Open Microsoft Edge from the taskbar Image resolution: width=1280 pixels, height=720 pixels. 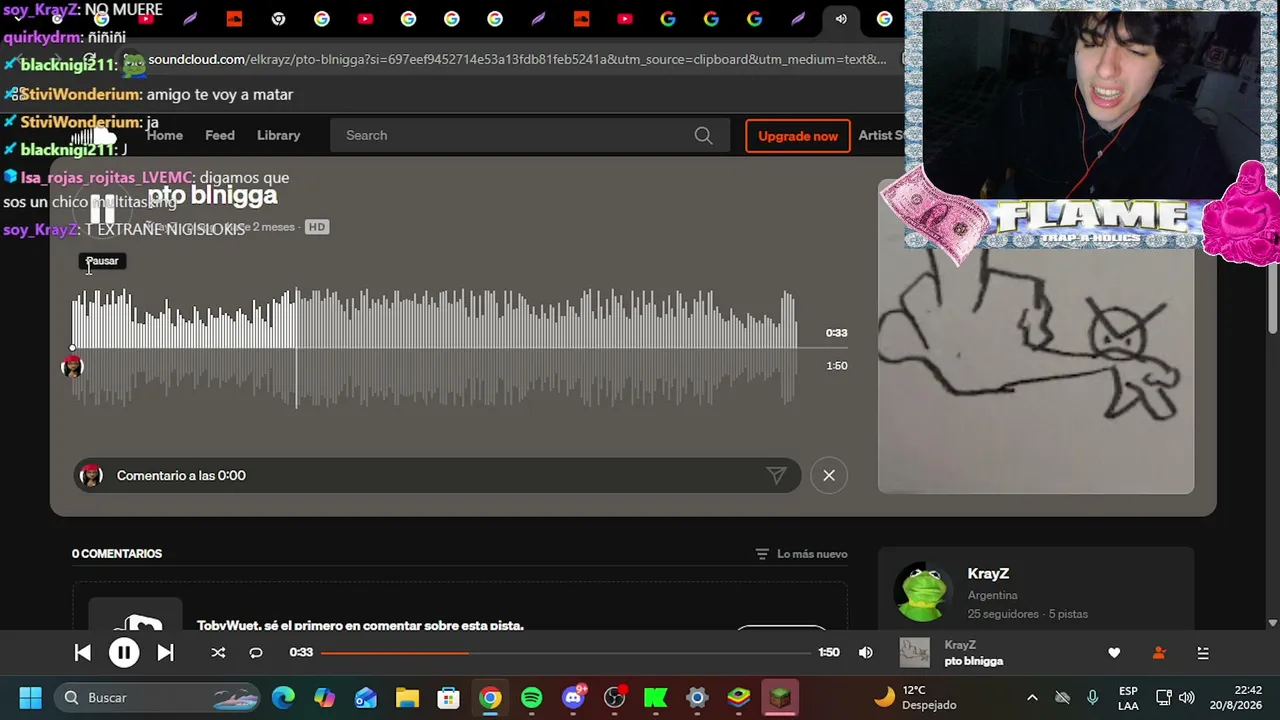coord(283,698)
